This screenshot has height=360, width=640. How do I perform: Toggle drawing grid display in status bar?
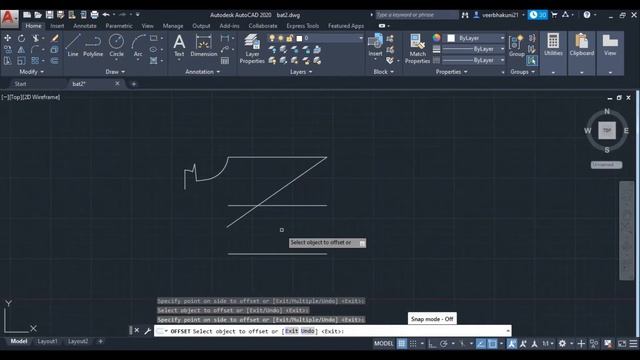(402, 344)
